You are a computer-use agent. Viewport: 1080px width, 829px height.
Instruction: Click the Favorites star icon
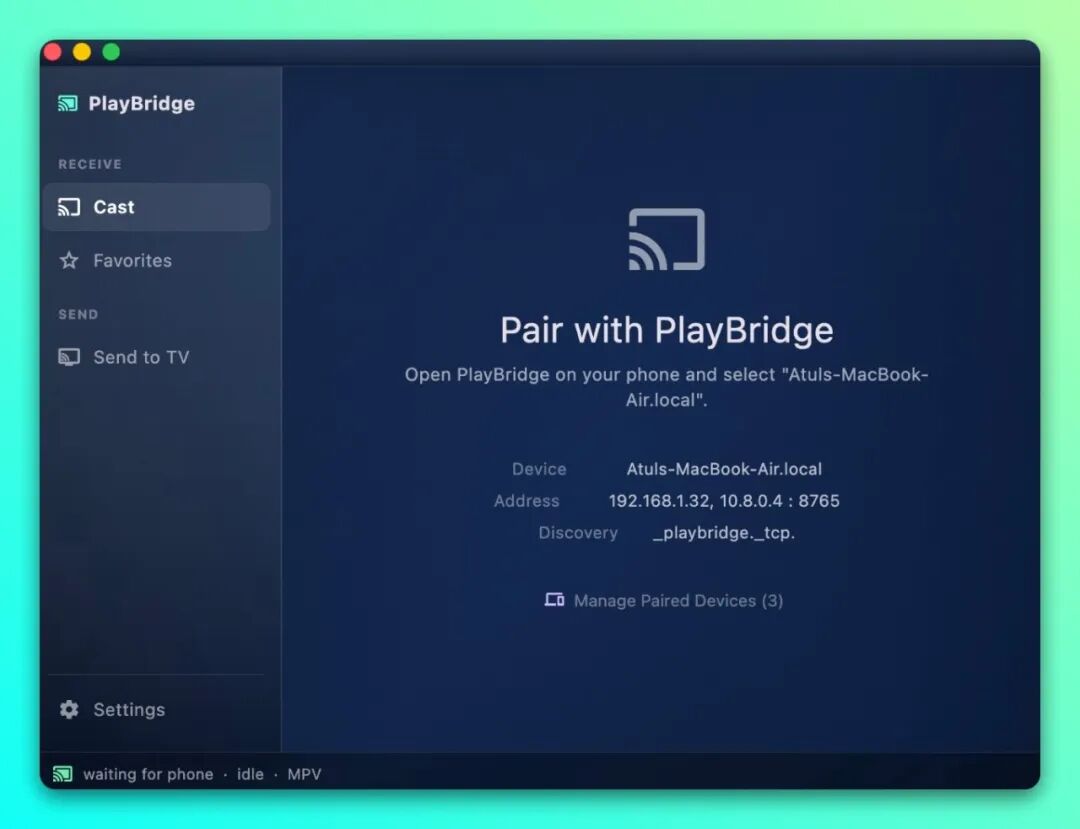[x=69, y=260]
